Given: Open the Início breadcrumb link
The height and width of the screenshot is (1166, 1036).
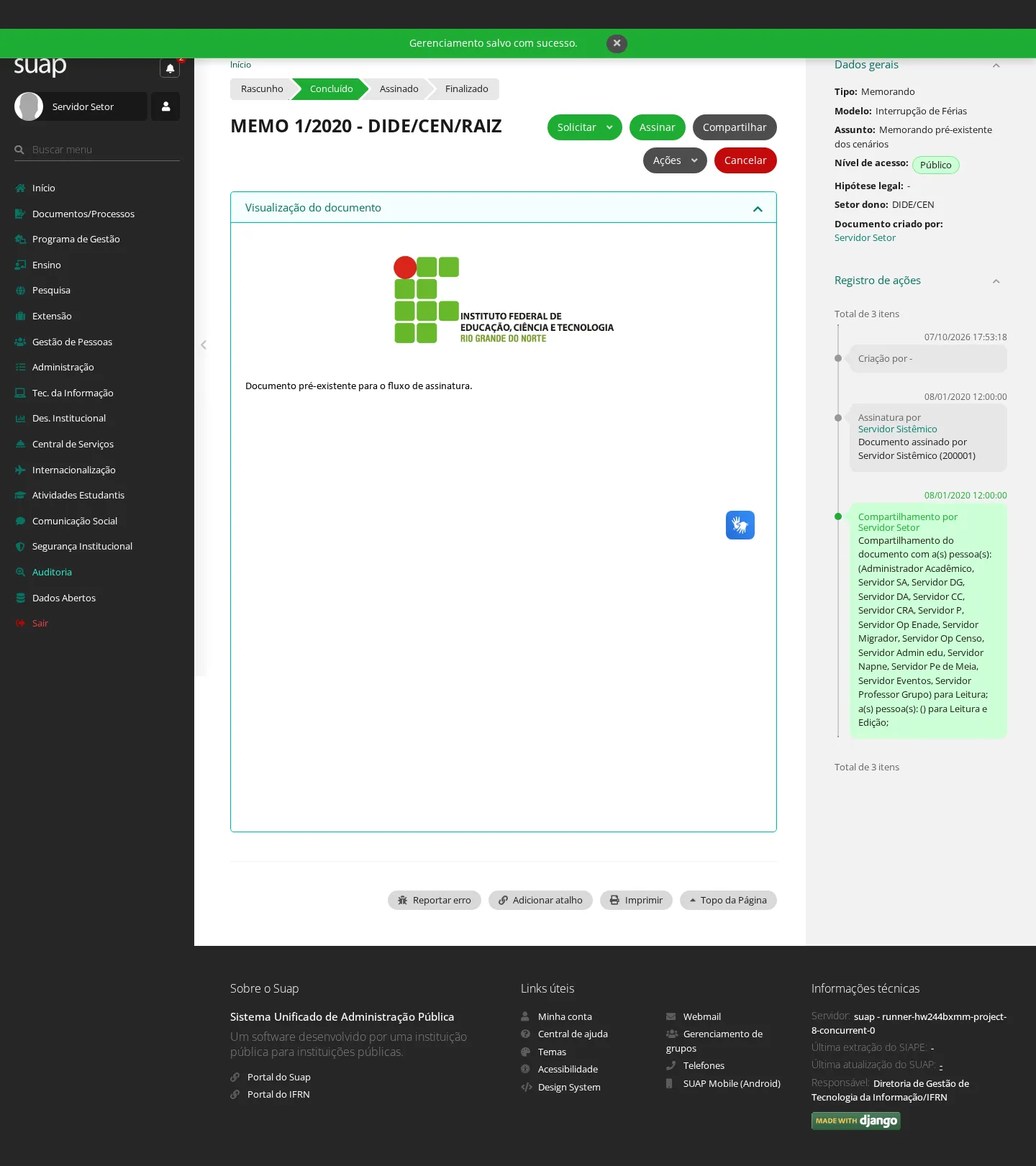Looking at the screenshot, I should (x=240, y=65).
